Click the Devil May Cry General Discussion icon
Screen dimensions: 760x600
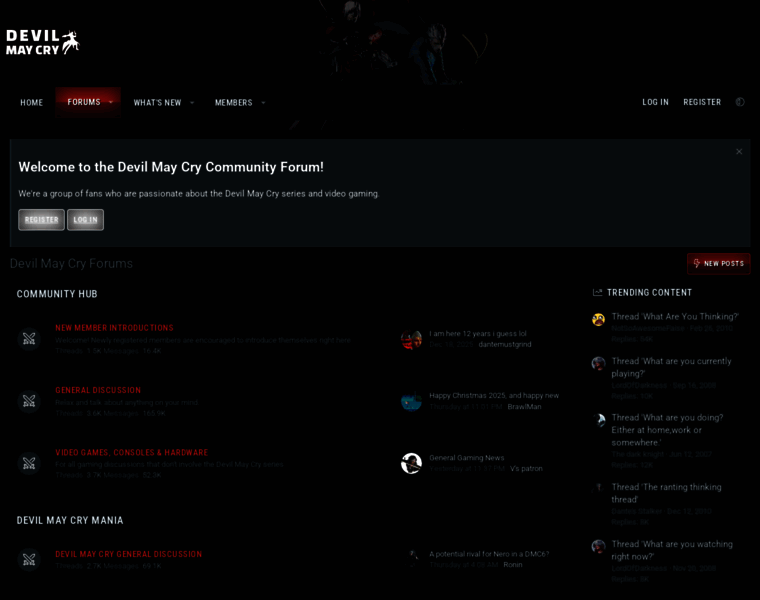29,560
